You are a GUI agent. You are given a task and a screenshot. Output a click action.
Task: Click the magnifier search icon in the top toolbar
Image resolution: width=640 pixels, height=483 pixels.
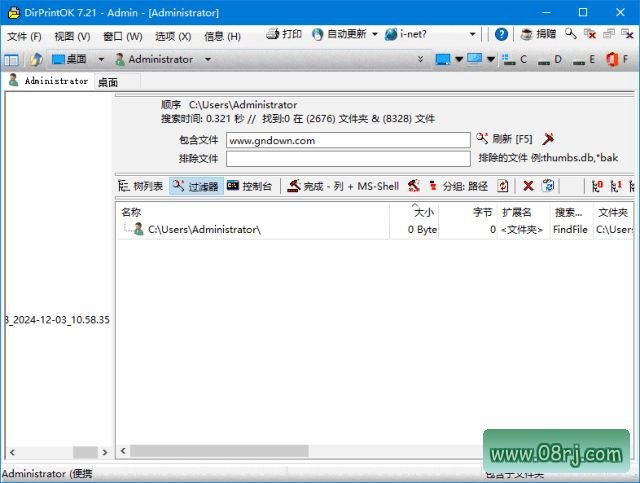571,34
